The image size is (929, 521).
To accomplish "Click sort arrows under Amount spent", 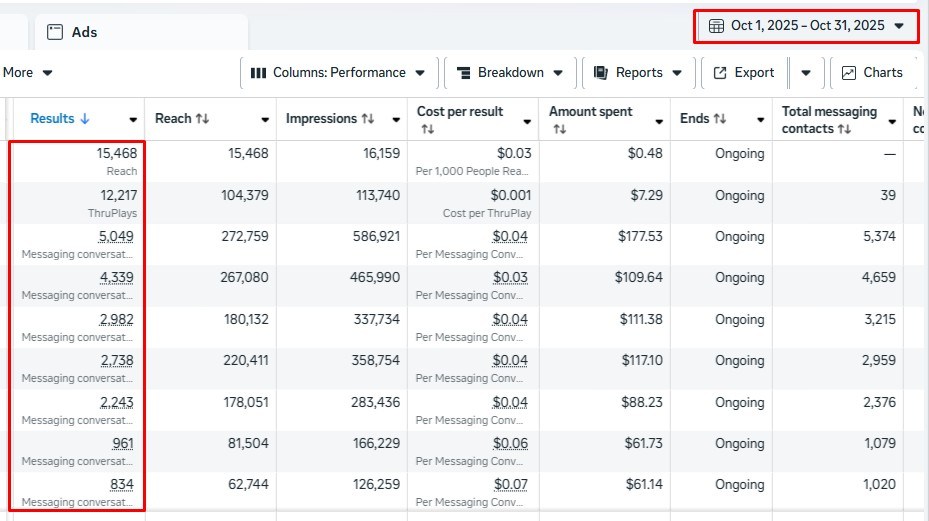I will [559, 129].
